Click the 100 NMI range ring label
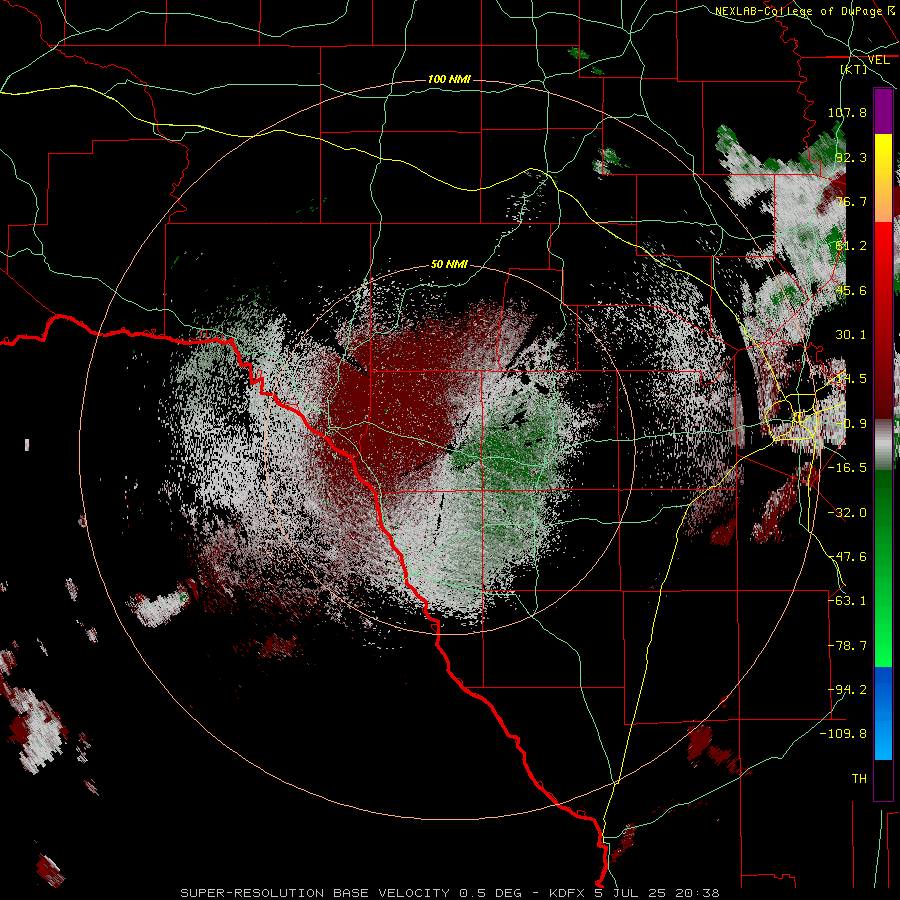Viewport: 900px width, 900px height. 449,79
